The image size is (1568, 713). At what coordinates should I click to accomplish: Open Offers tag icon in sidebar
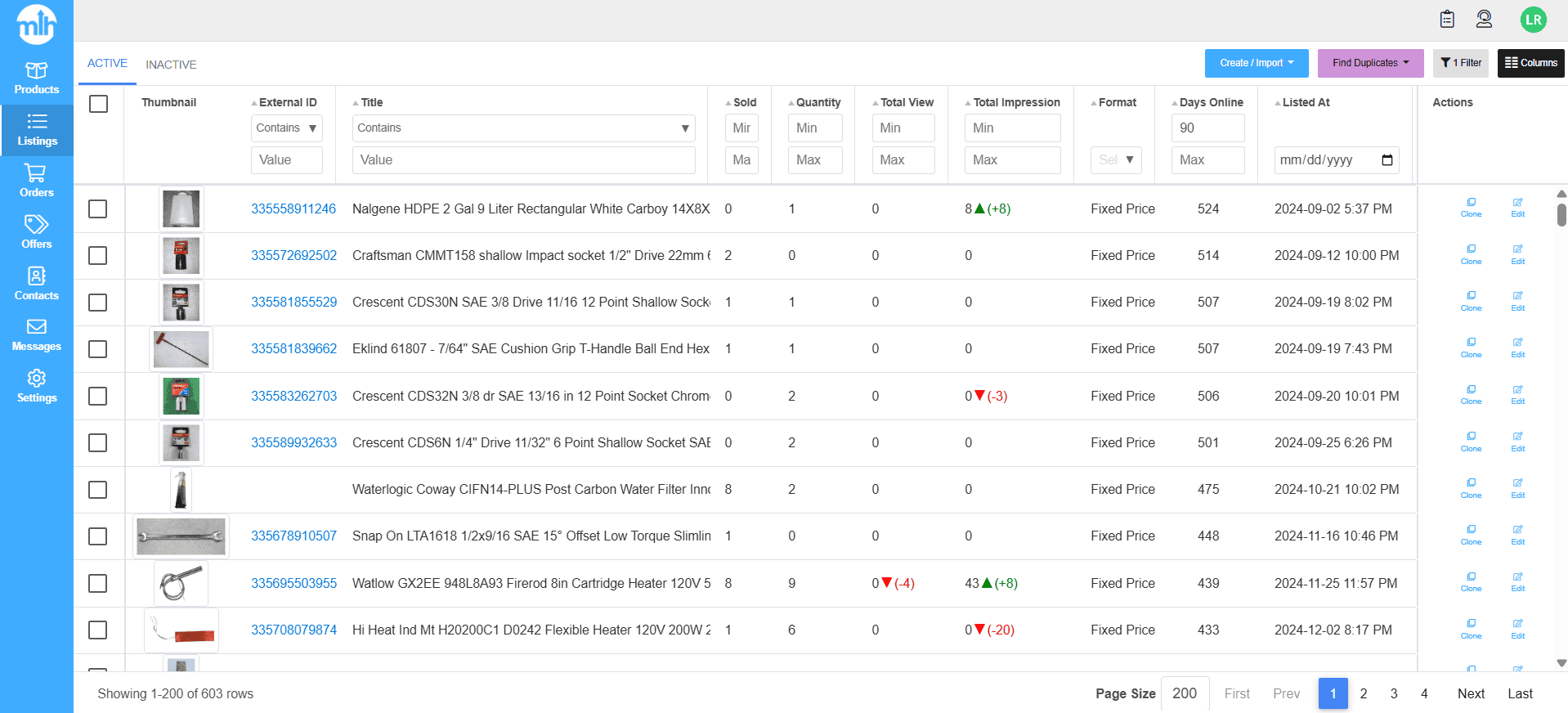(36, 232)
